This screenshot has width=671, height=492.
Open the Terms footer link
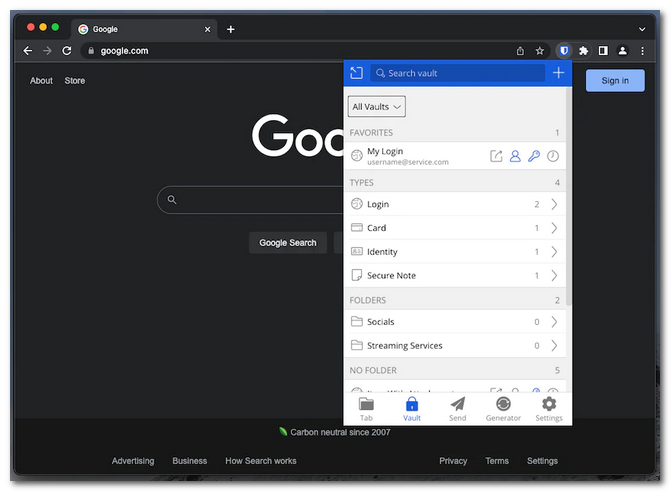(497, 461)
